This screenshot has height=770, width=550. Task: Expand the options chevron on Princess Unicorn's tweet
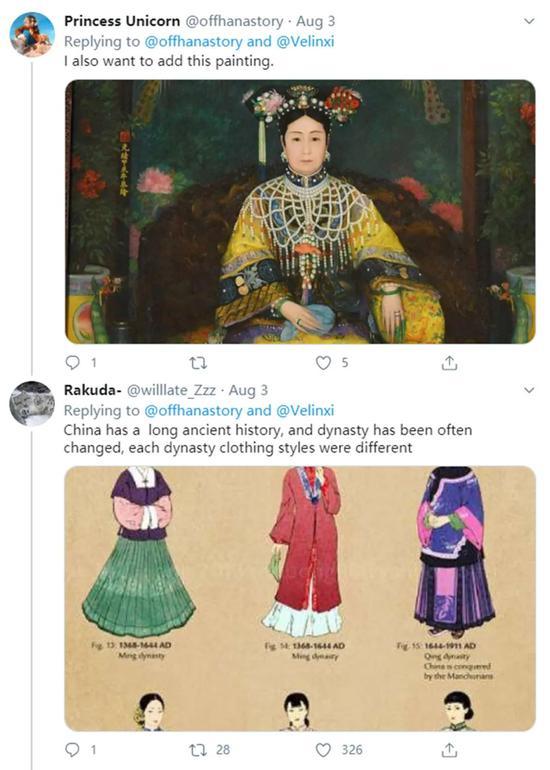[x=529, y=21]
